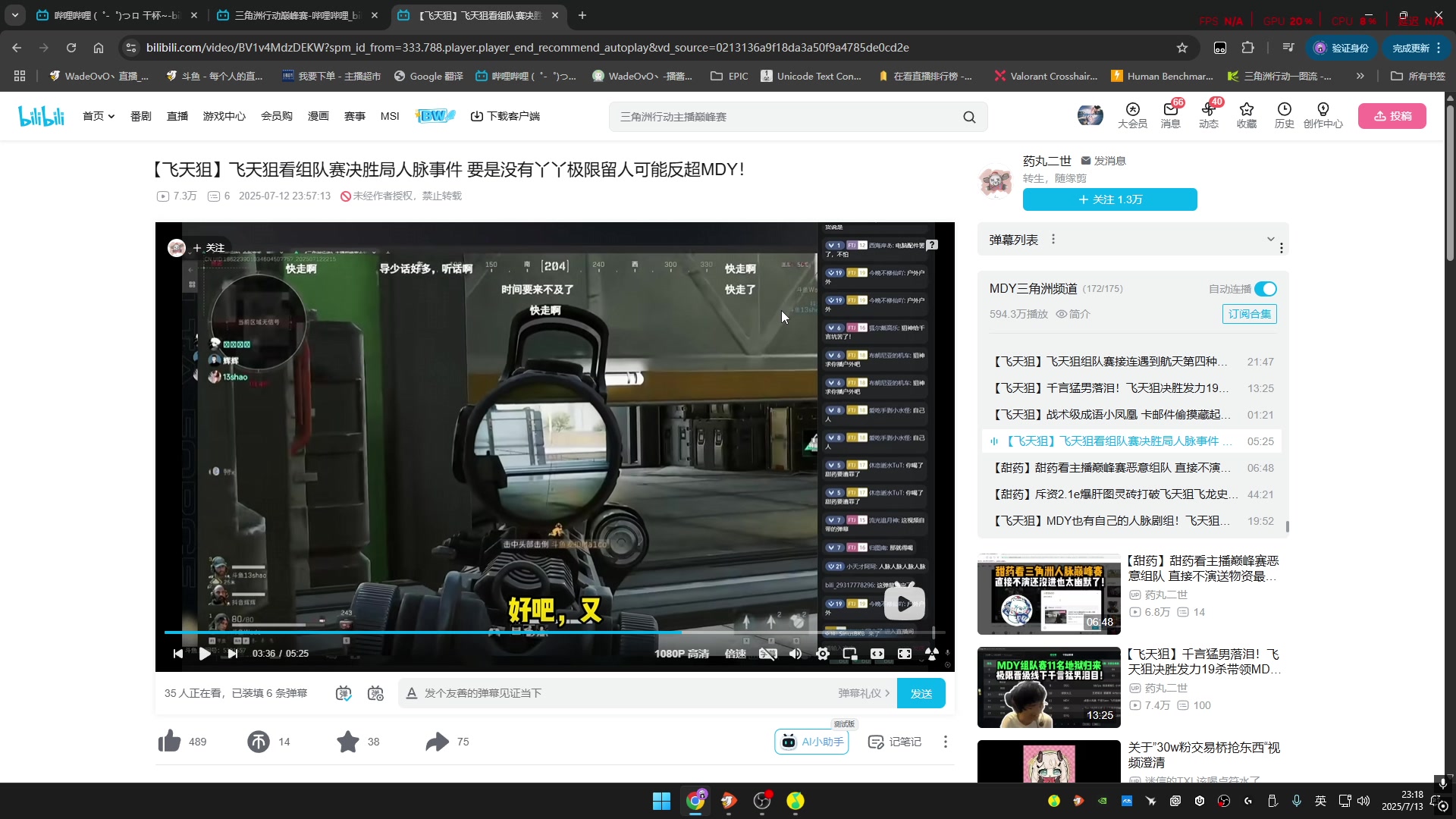Expand the 弹幕列表 panel chevron

pos(1270,240)
